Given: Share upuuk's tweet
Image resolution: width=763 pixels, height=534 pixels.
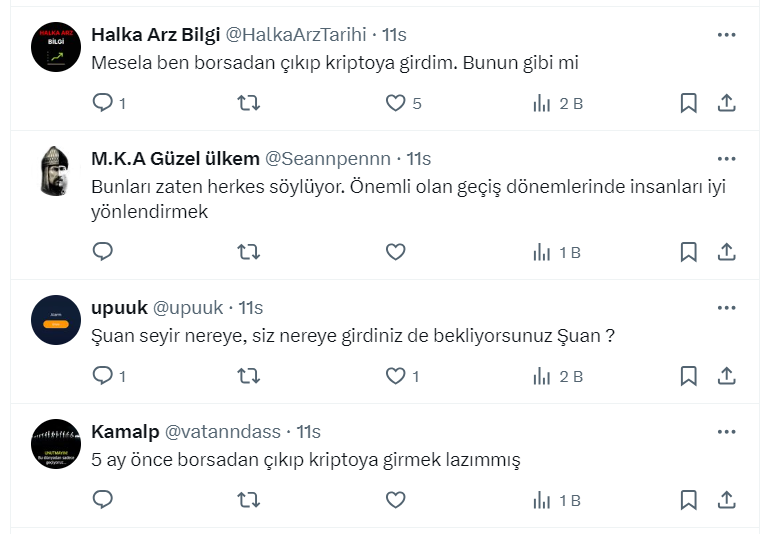Looking at the screenshot, I should [727, 376].
